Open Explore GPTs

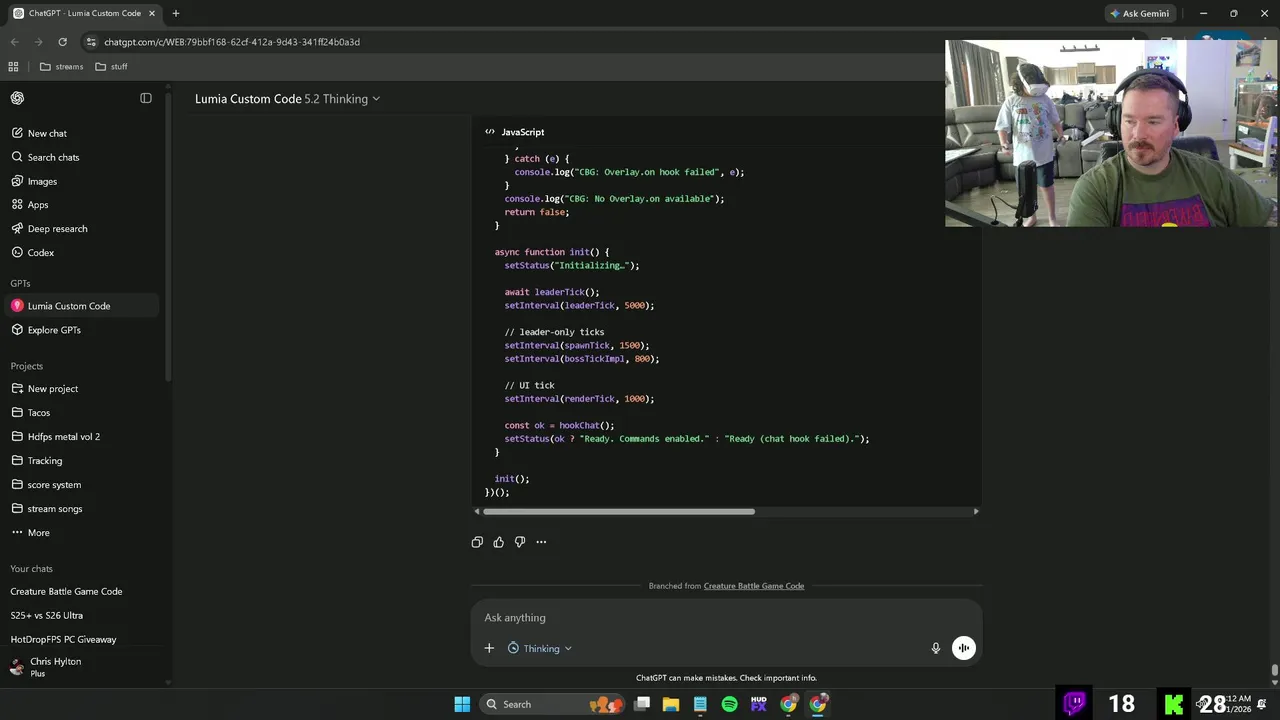81,330
